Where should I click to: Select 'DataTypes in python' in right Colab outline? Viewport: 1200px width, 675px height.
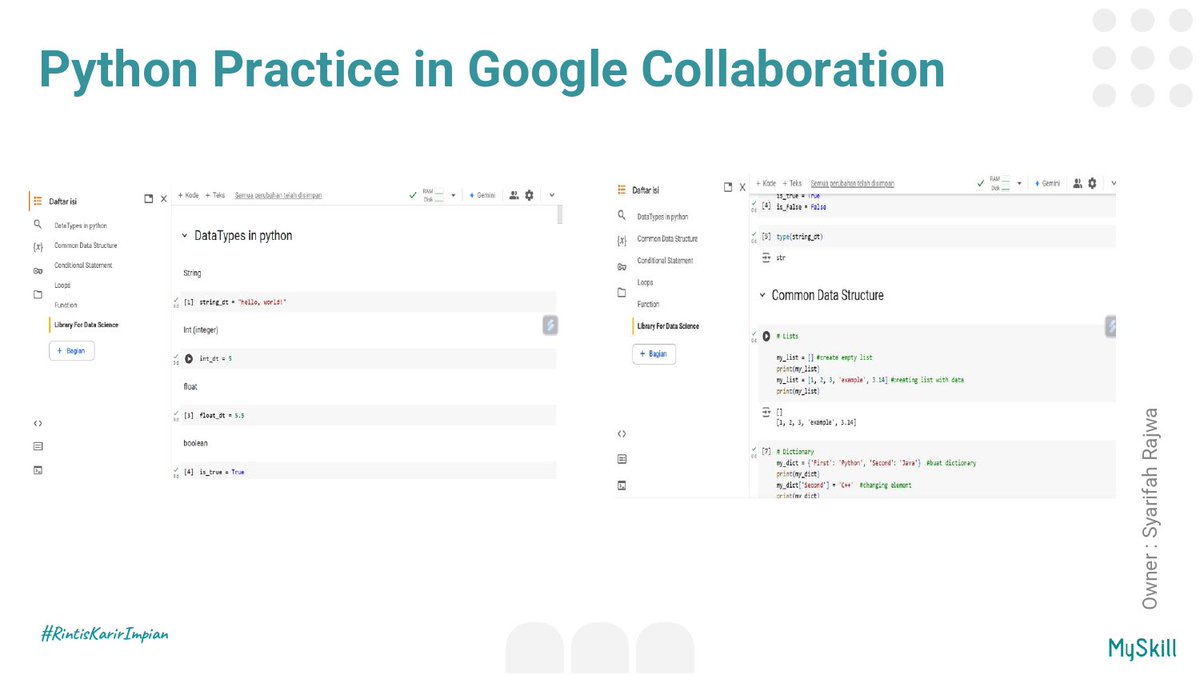pyautogui.click(x=663, y=216)
